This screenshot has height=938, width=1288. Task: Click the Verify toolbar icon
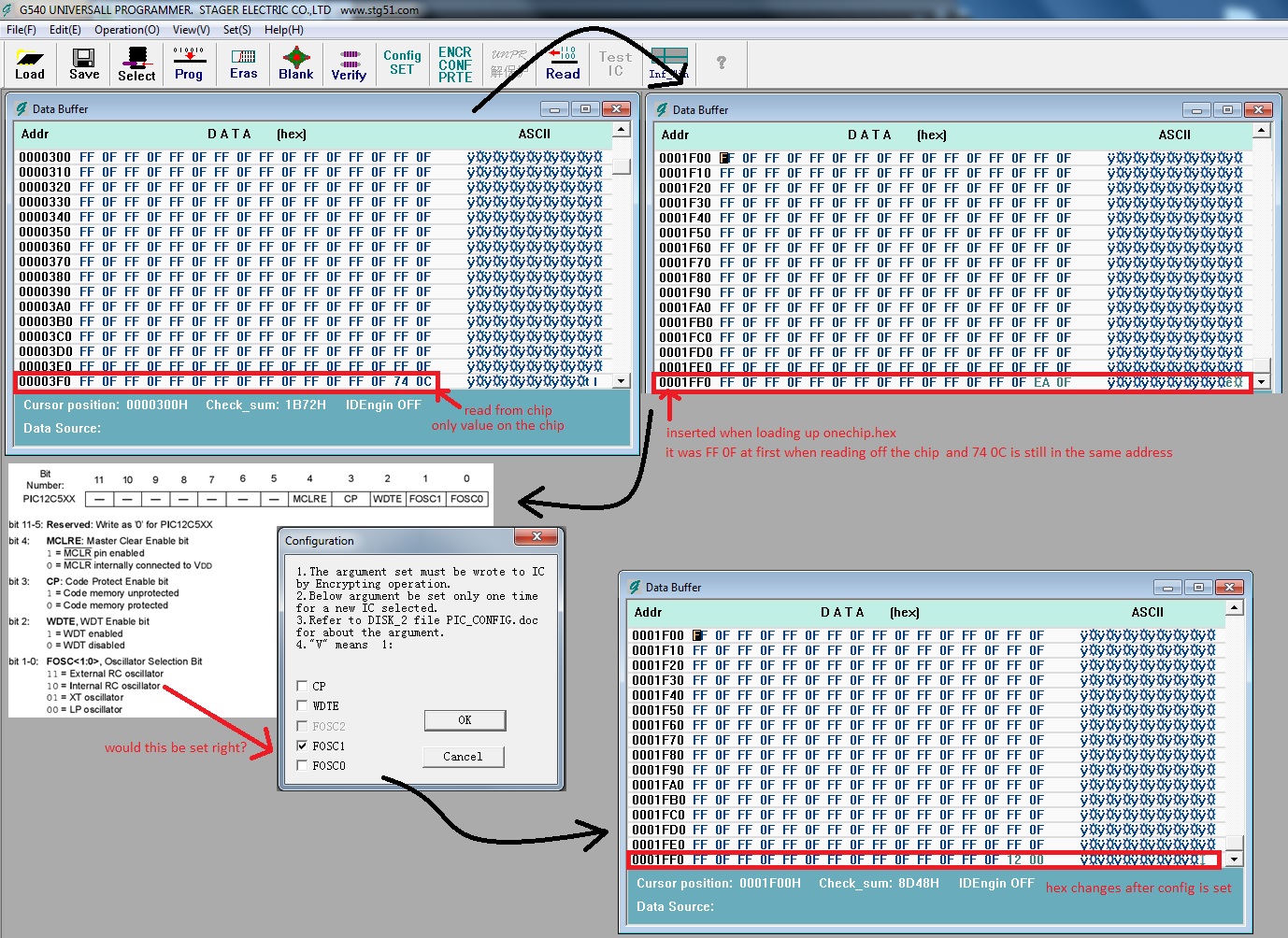(349, 64)
